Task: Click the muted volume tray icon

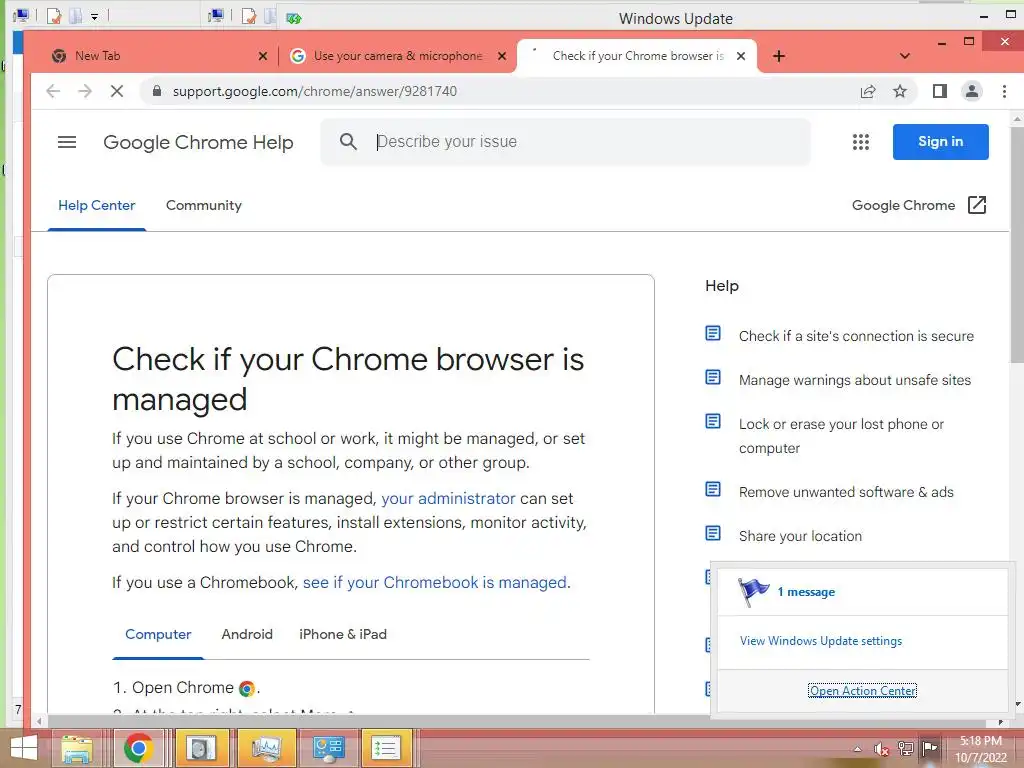Action: click(x=882, y=750)
